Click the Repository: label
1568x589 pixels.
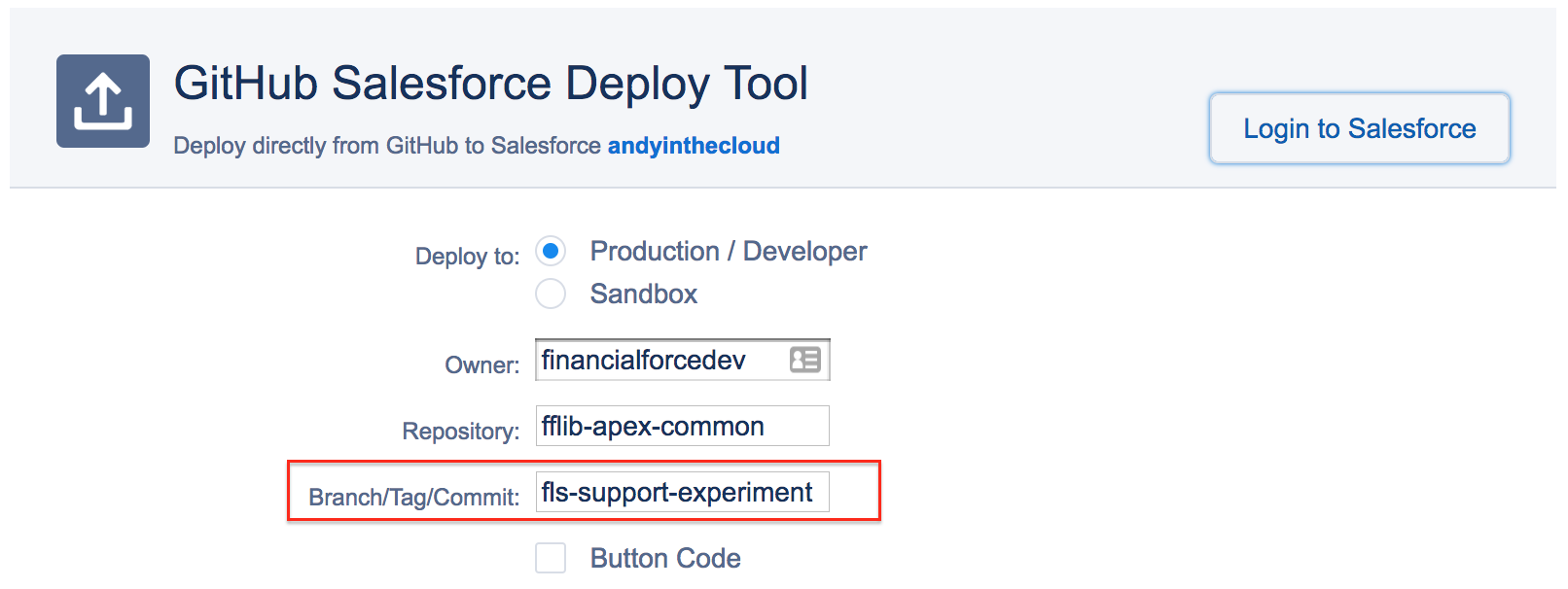point(461,432)
